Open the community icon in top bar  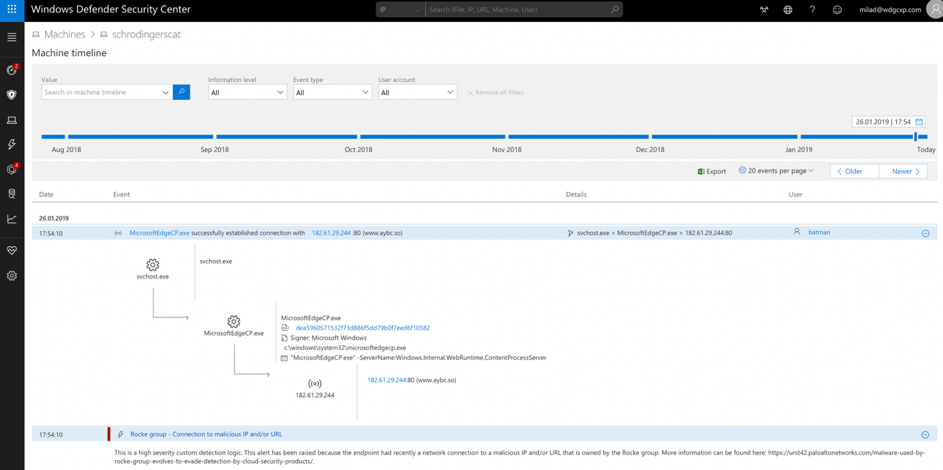coord(764,10)
